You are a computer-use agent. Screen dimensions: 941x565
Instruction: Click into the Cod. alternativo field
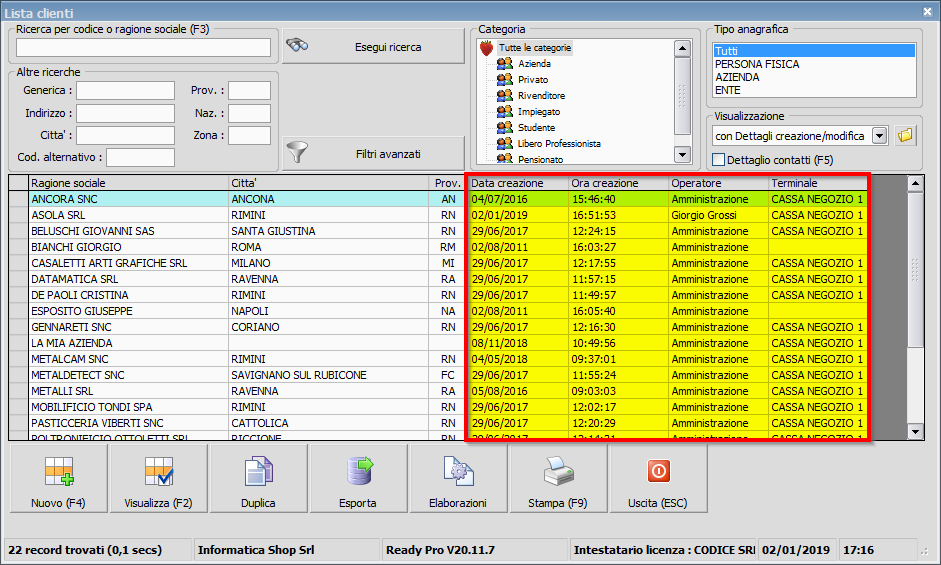point(140,157)
